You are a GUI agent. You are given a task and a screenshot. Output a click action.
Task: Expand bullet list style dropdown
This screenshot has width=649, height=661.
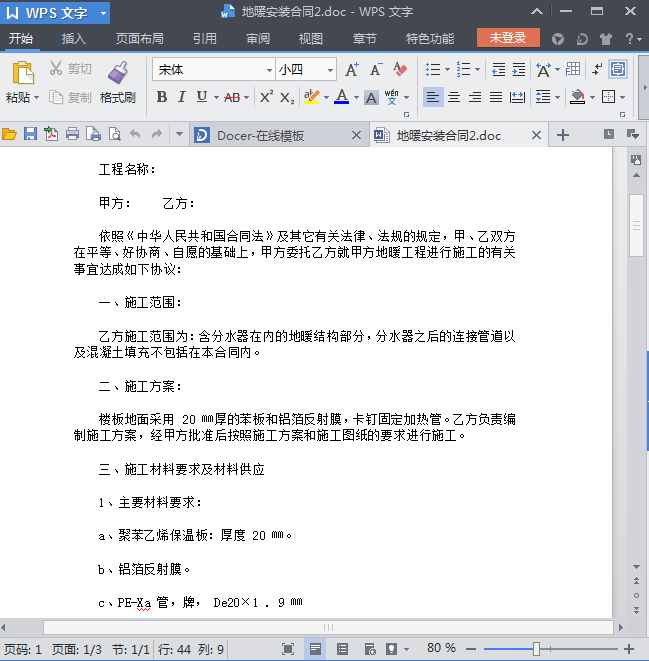pyautogui.click(x=447, y=70)
